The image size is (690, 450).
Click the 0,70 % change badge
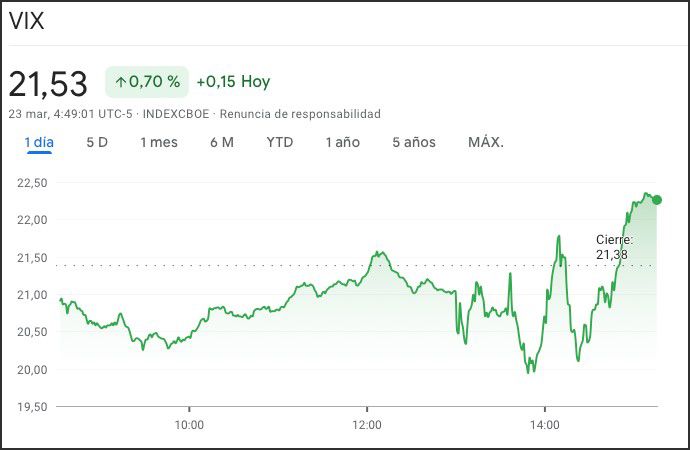147,82
